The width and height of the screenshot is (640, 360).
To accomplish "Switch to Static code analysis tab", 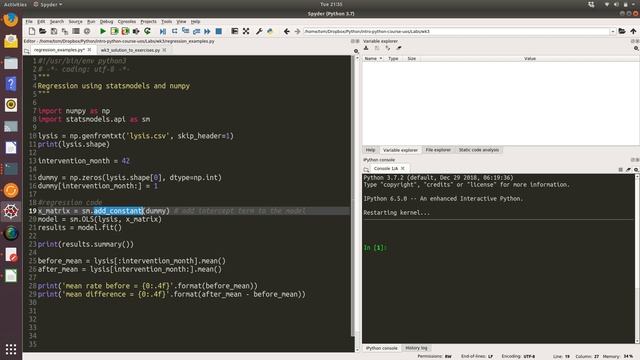I will click(x=479, y=150).
